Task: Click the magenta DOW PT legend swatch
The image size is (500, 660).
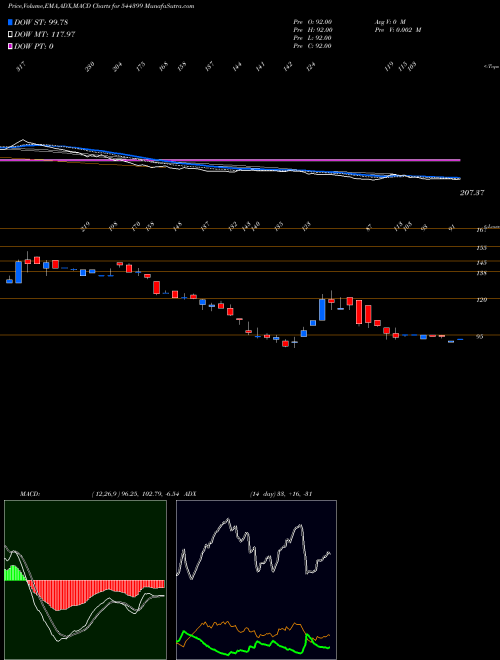Action: [x=11, y=46]
